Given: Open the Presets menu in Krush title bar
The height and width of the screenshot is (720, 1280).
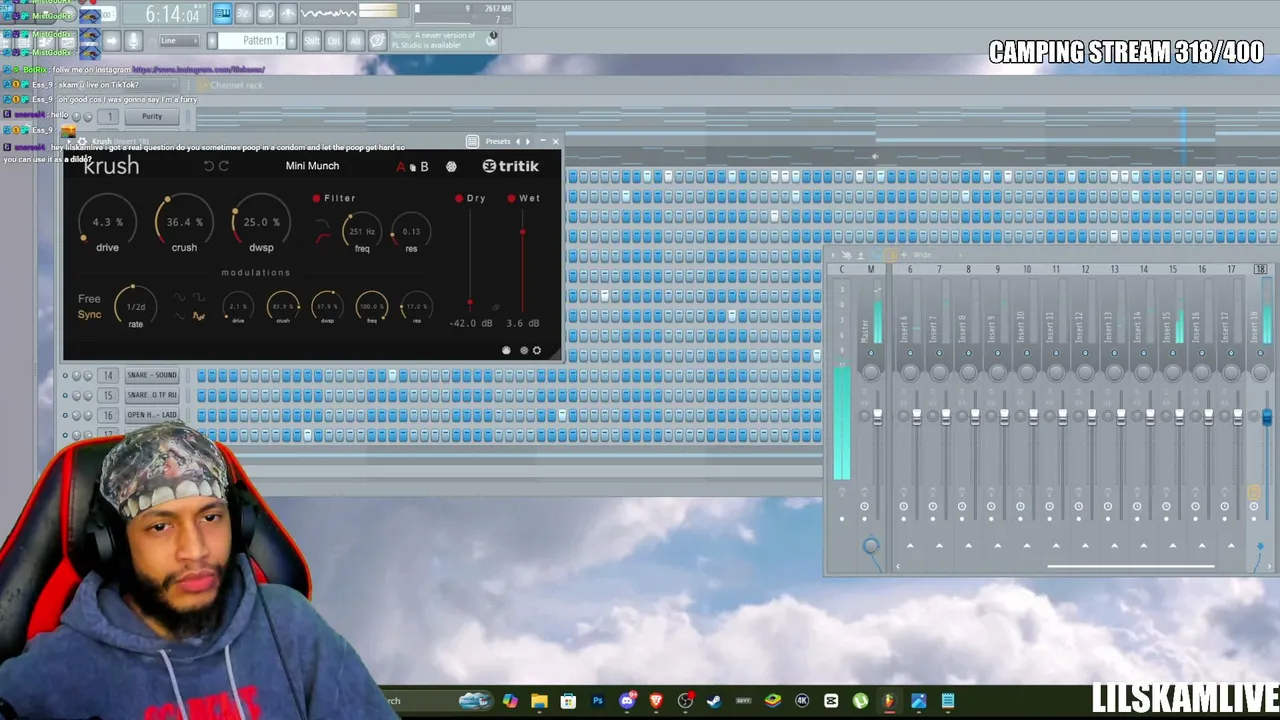Looking at the screenshot, I should [x=498, y=141].
